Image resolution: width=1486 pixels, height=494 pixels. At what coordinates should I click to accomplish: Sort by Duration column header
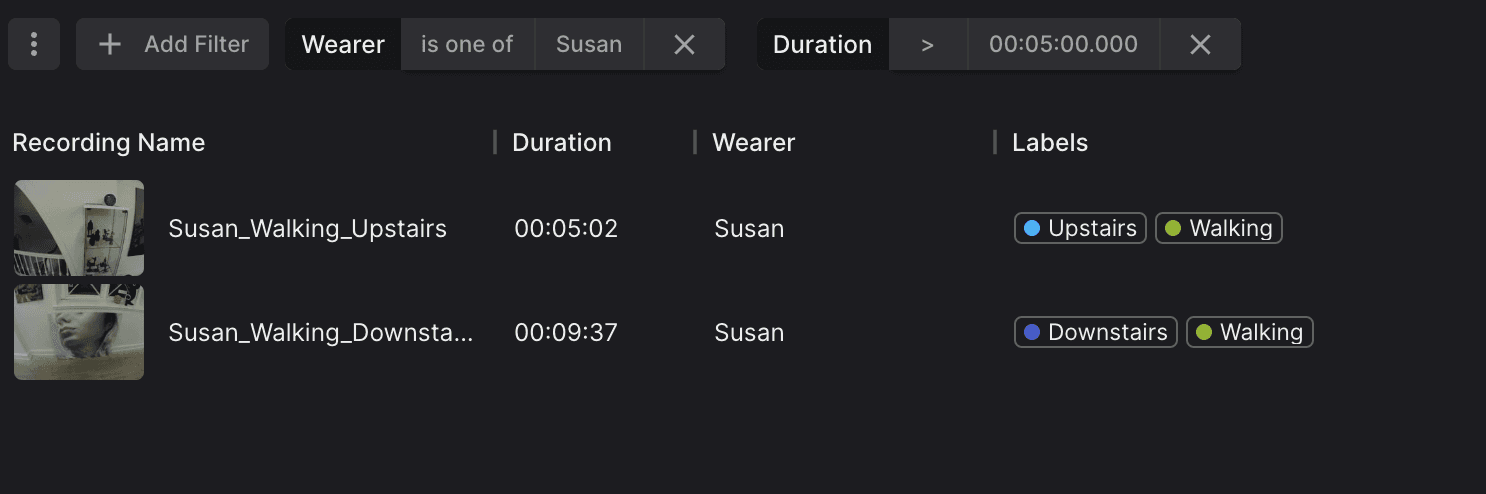coord(561,143)
